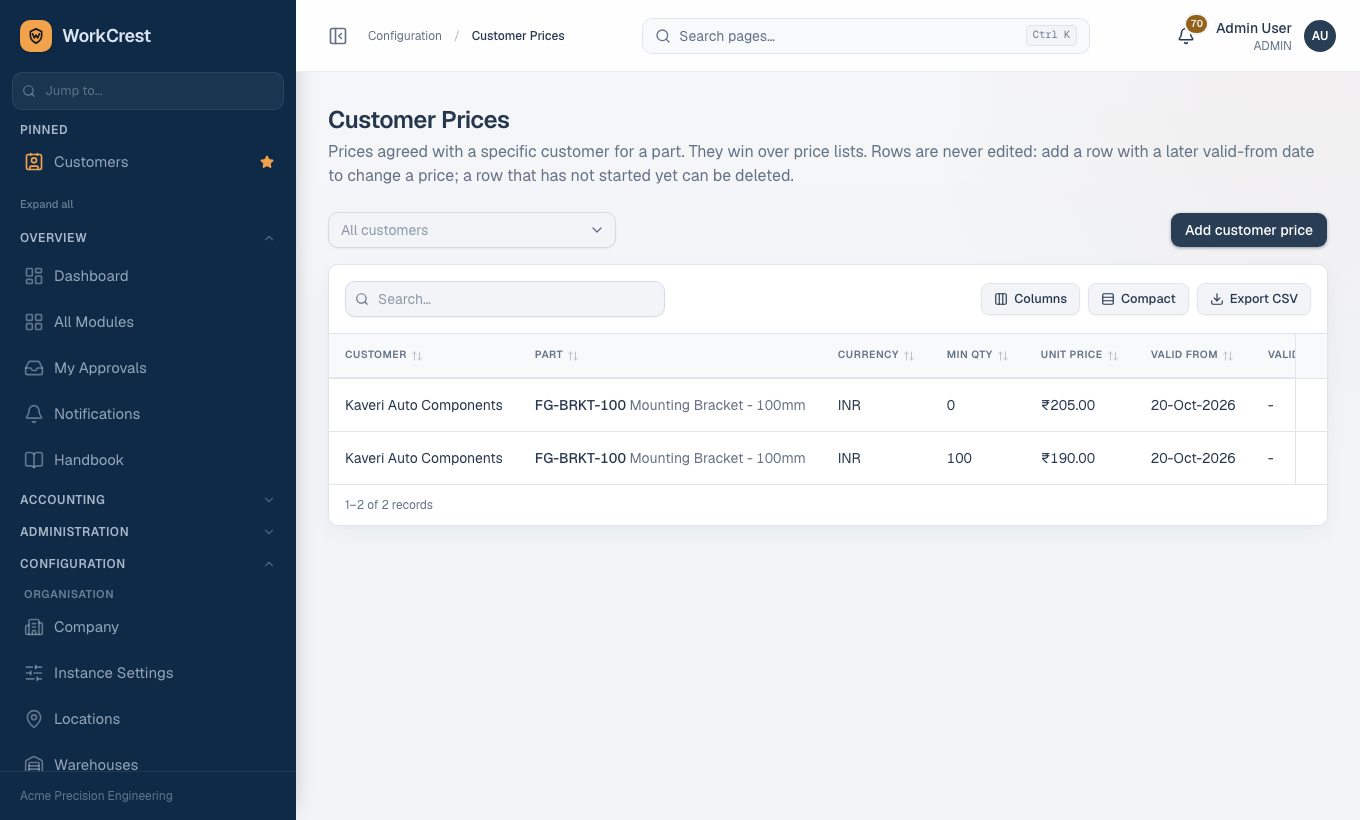
Task: Open My Approvals page
Action: 148,368
